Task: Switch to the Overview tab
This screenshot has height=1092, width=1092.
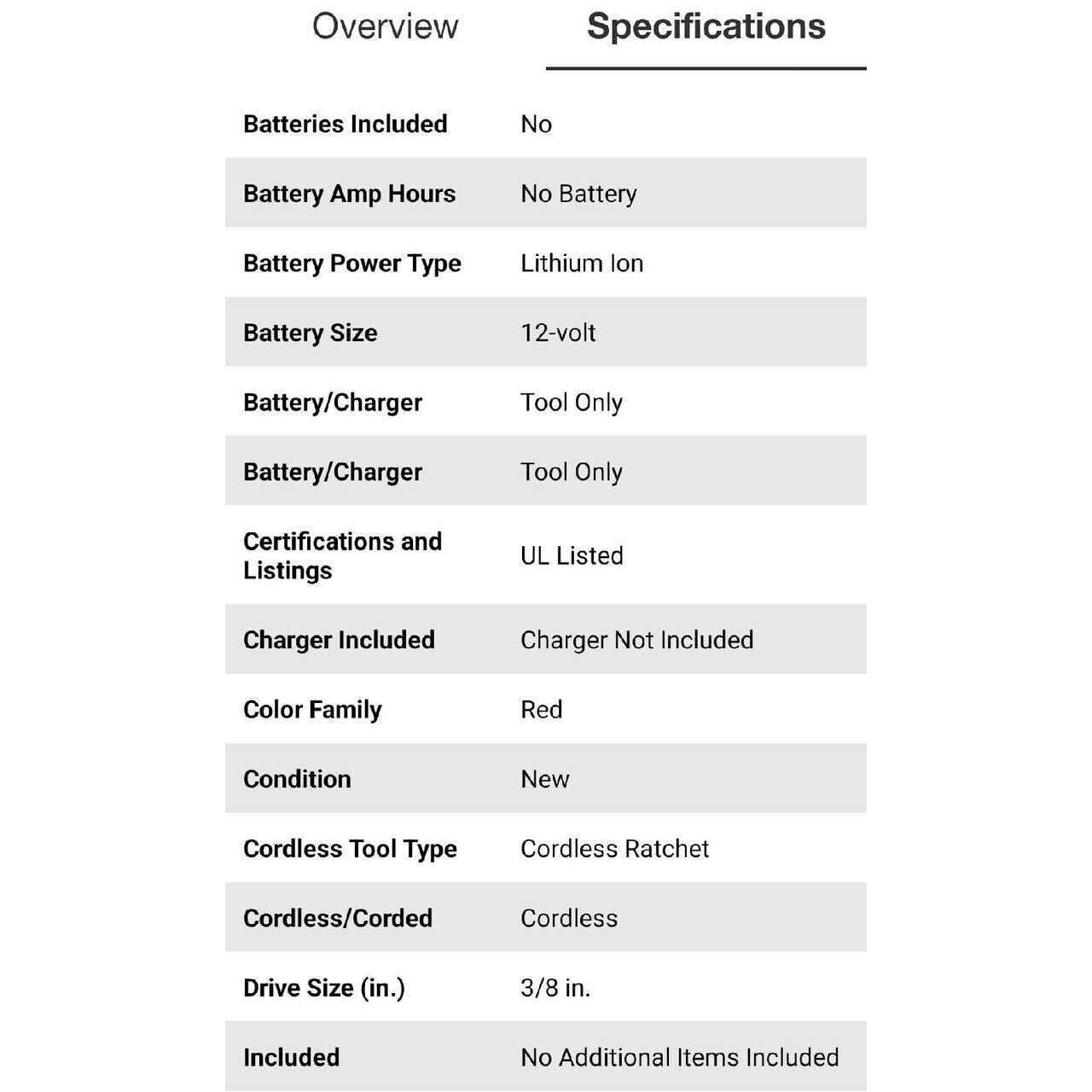Action: point(385,26)
